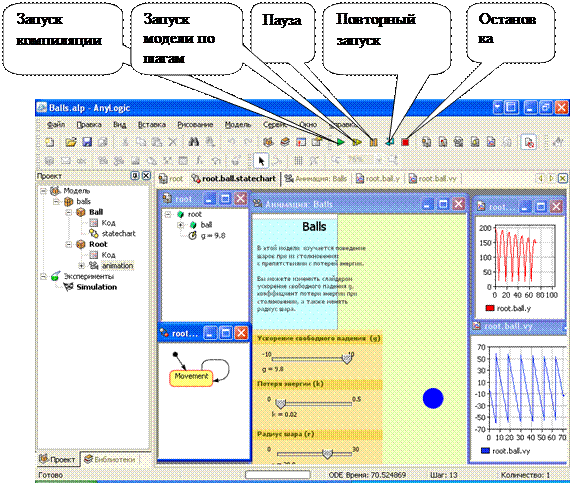This screenshot has height=483, width=570.
Task: Open the Модель menu
Action: (238, 125)
